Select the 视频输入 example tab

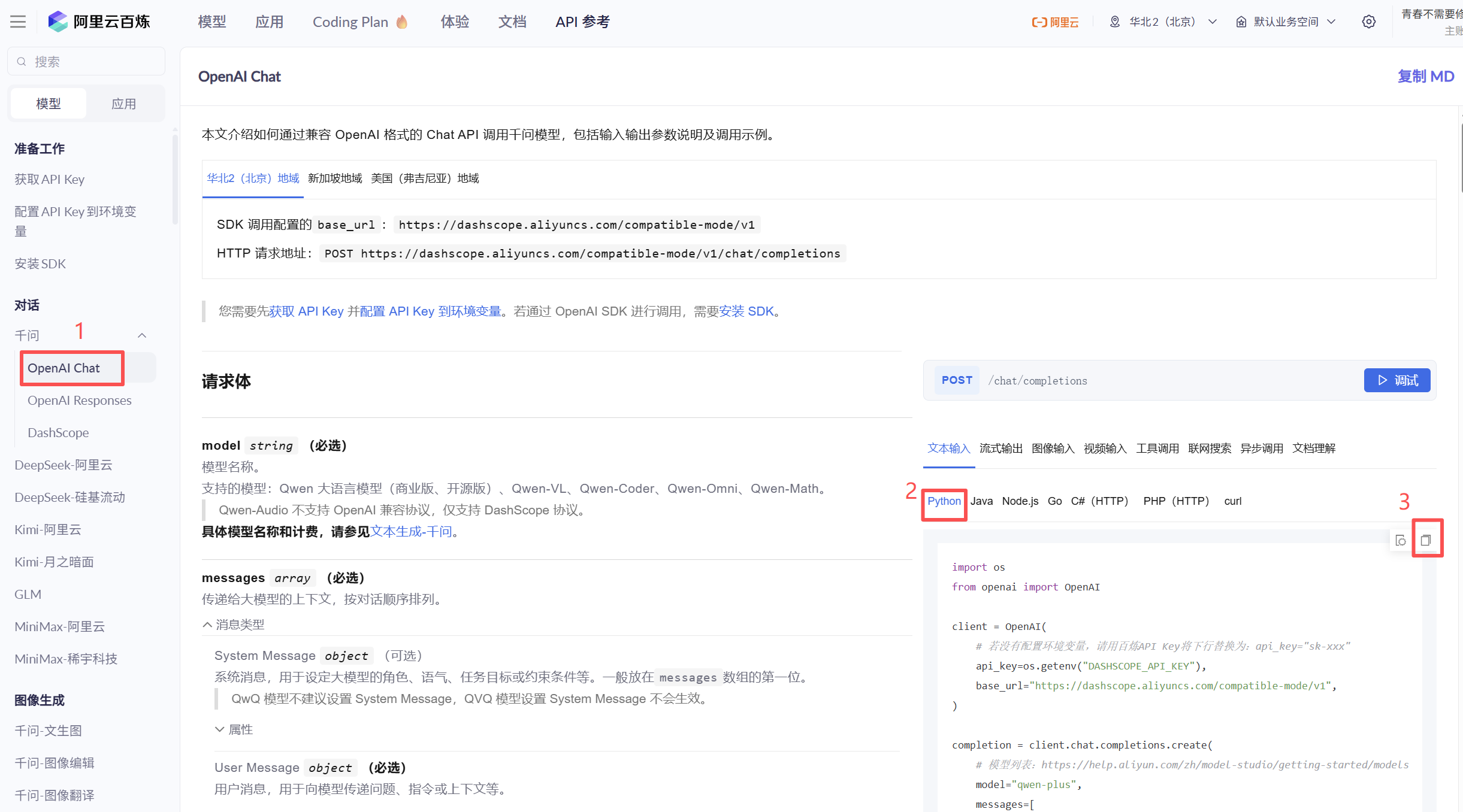click(x=1105, y=449)
